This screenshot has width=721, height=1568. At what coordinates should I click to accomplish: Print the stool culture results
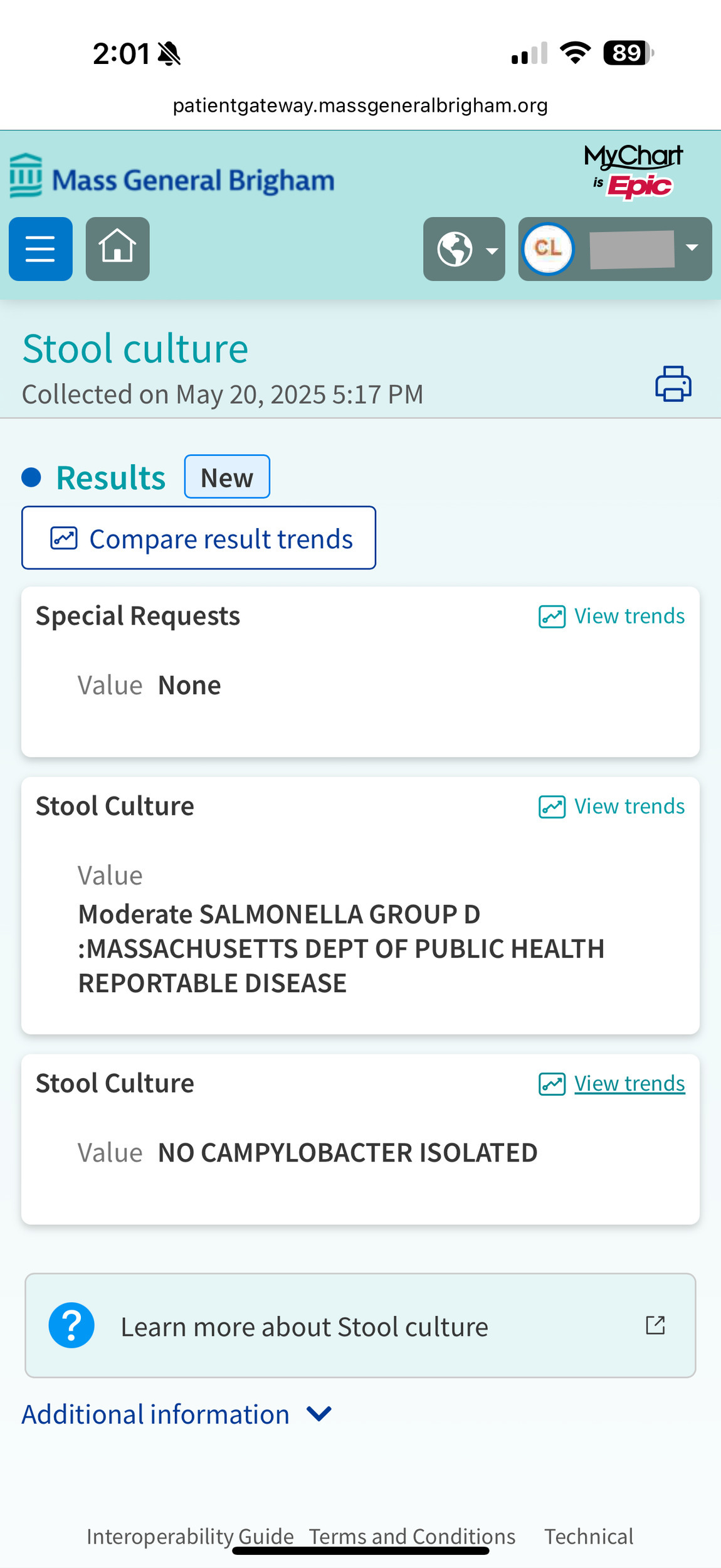pos(673,383)
